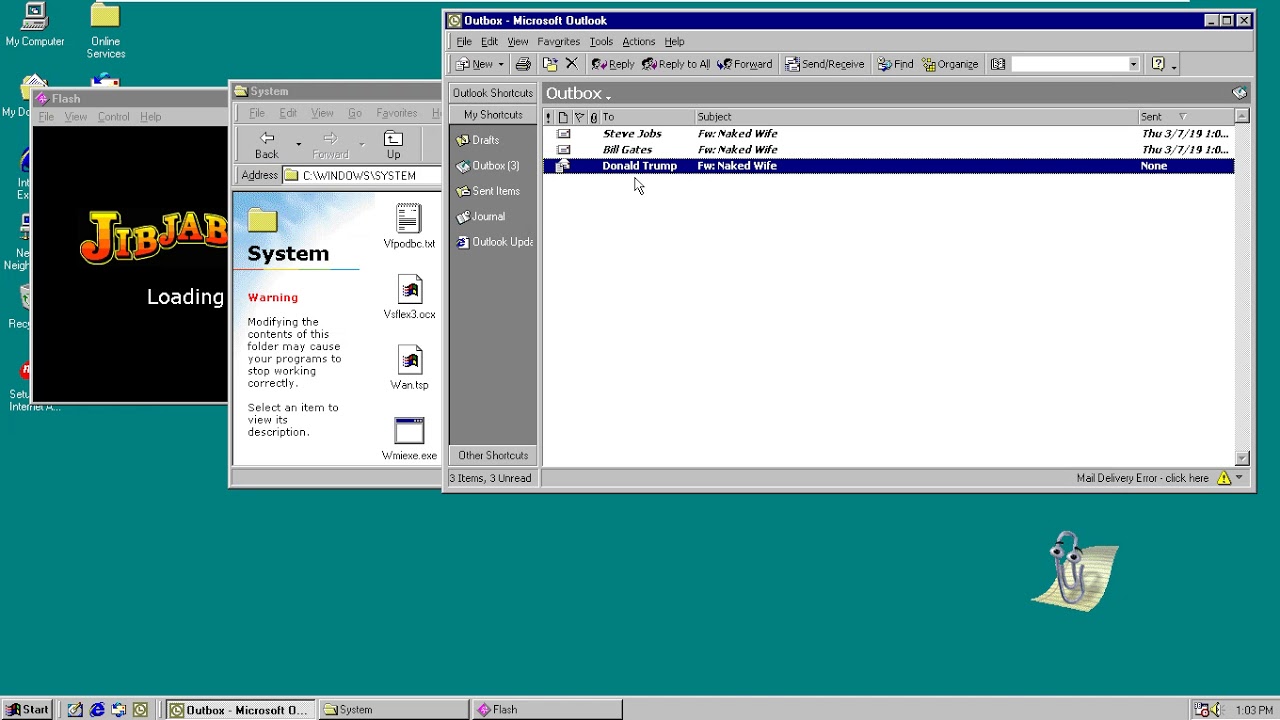This screenshot has width=1280, height=720.
Task: Click the message list scrollbar up arrow
Action: pos(1242,117)
